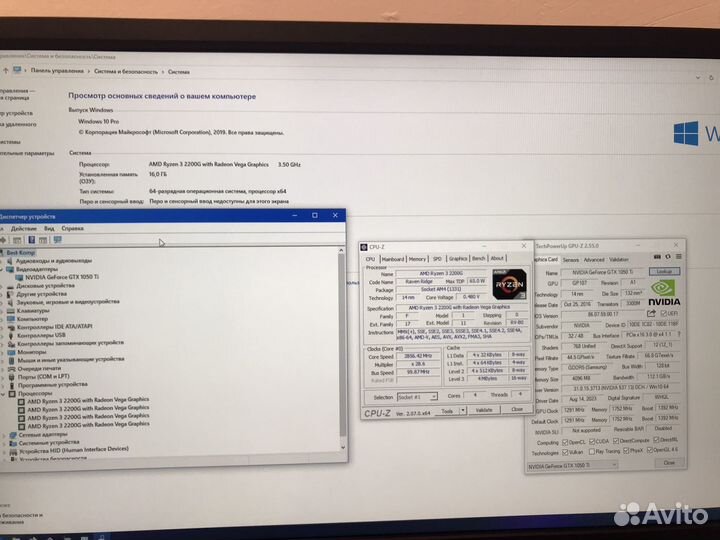Click the Validate button in CPU-Z

484,410
